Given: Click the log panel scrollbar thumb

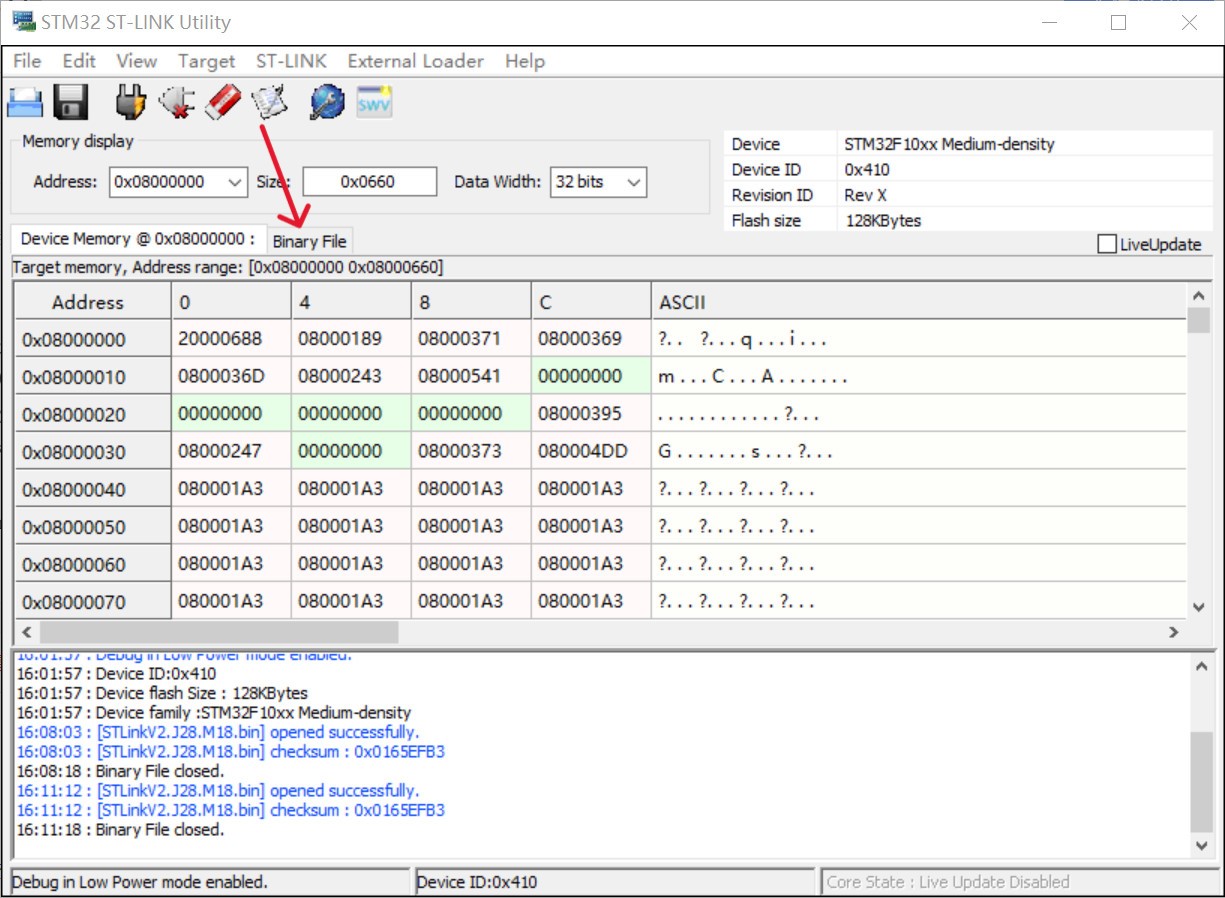Looking at the screenshot, I should [x=1202, y=782].
